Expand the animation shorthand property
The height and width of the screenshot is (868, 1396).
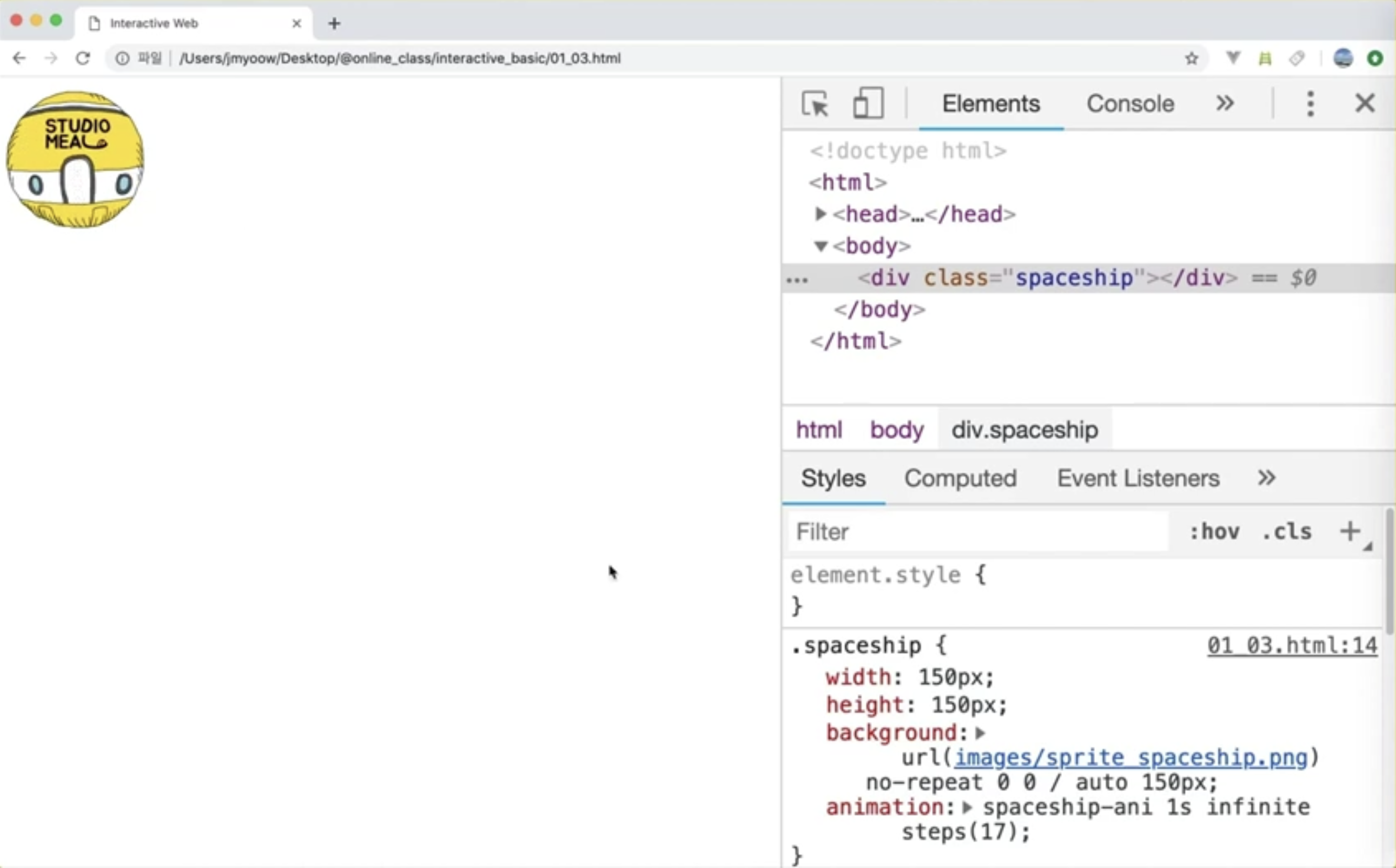pyautogui.click(x=968, y=807)
